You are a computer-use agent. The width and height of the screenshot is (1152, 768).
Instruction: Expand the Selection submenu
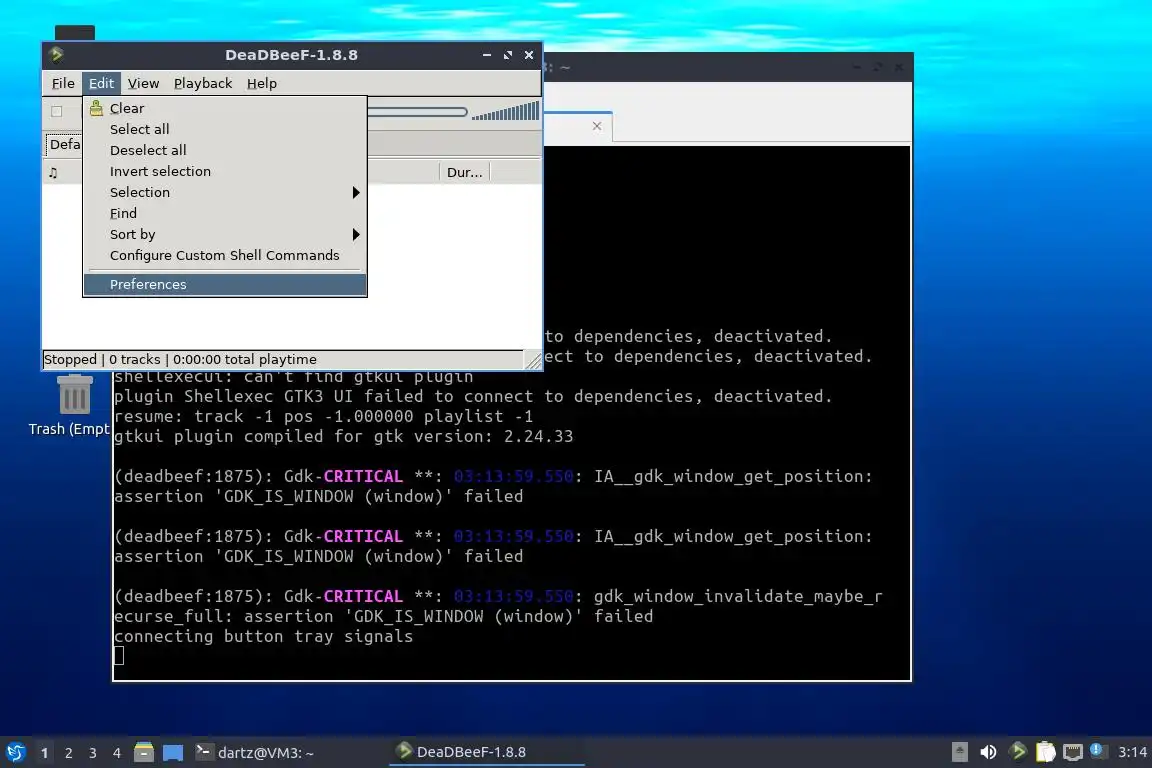[x=225, y=193]
